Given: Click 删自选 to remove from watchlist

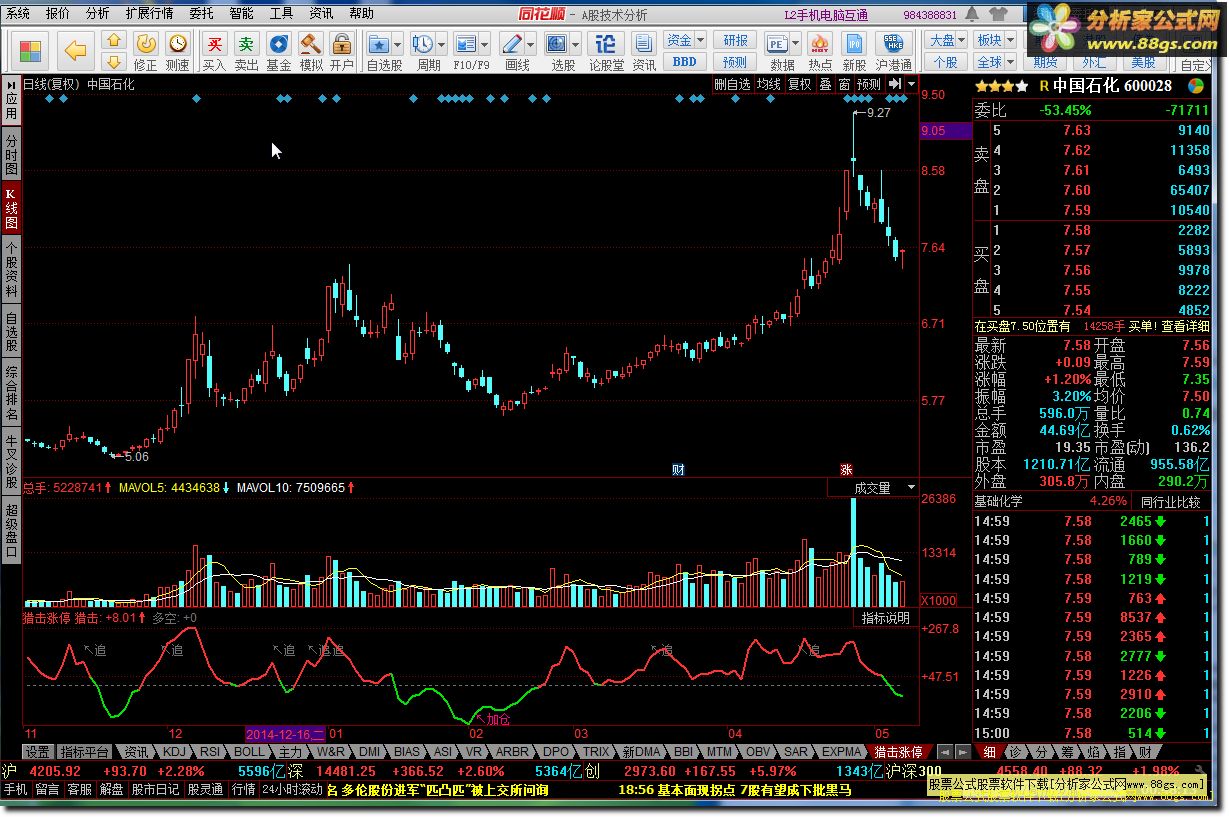Looking at the screenshot, I should [732, 85].
